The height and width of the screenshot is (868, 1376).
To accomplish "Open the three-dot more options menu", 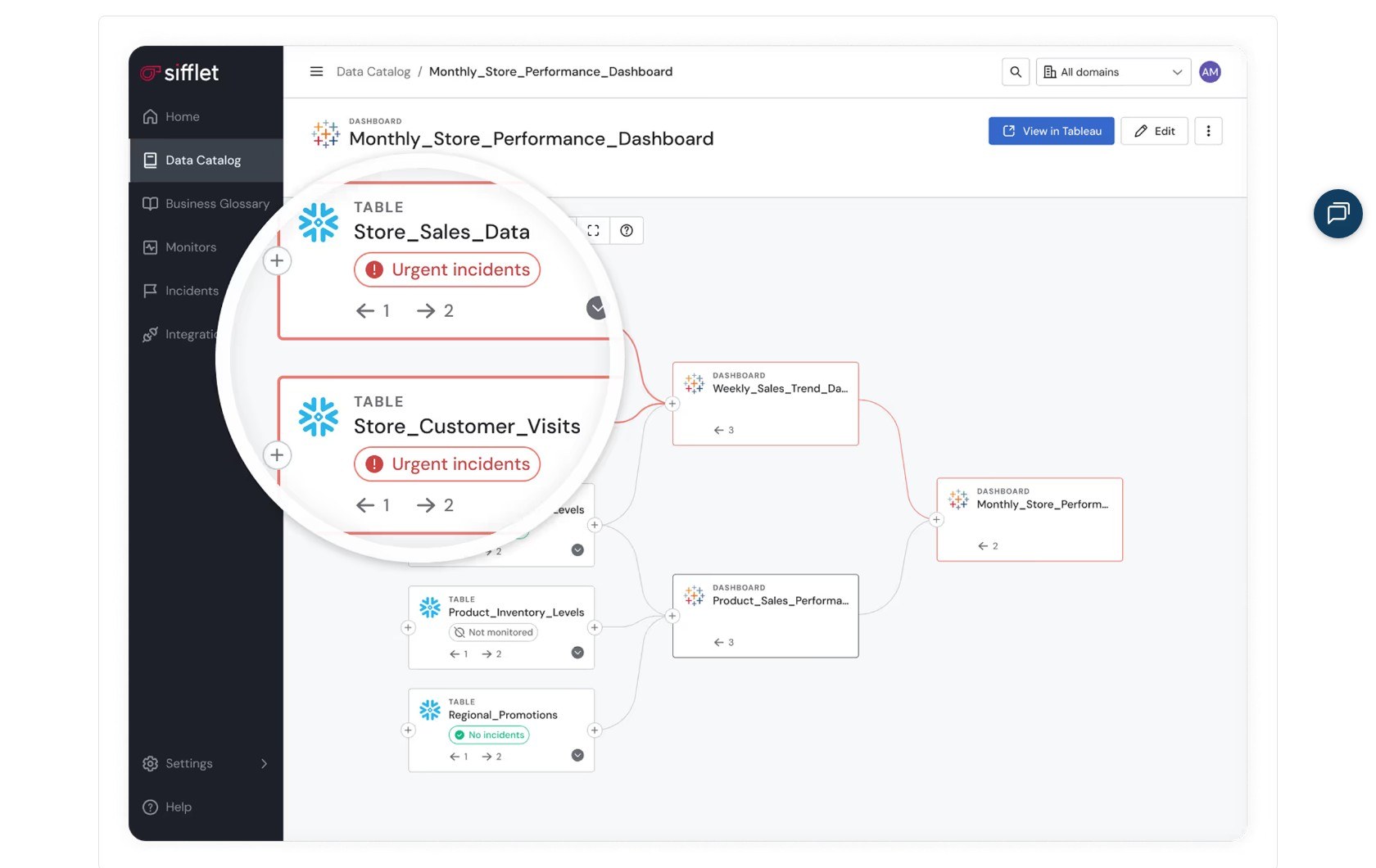I will [x=1208, y=131].
